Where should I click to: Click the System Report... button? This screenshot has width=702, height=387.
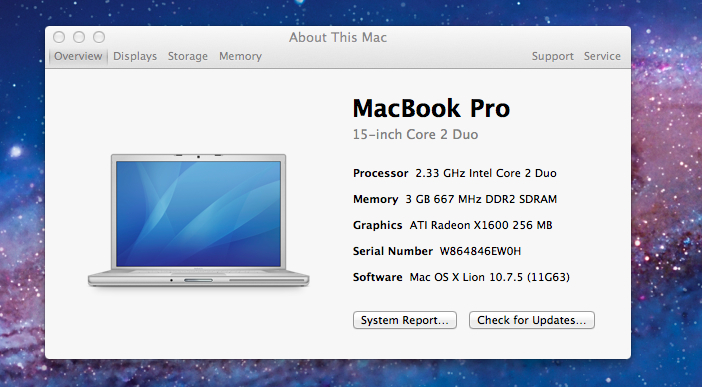[405, 320]
